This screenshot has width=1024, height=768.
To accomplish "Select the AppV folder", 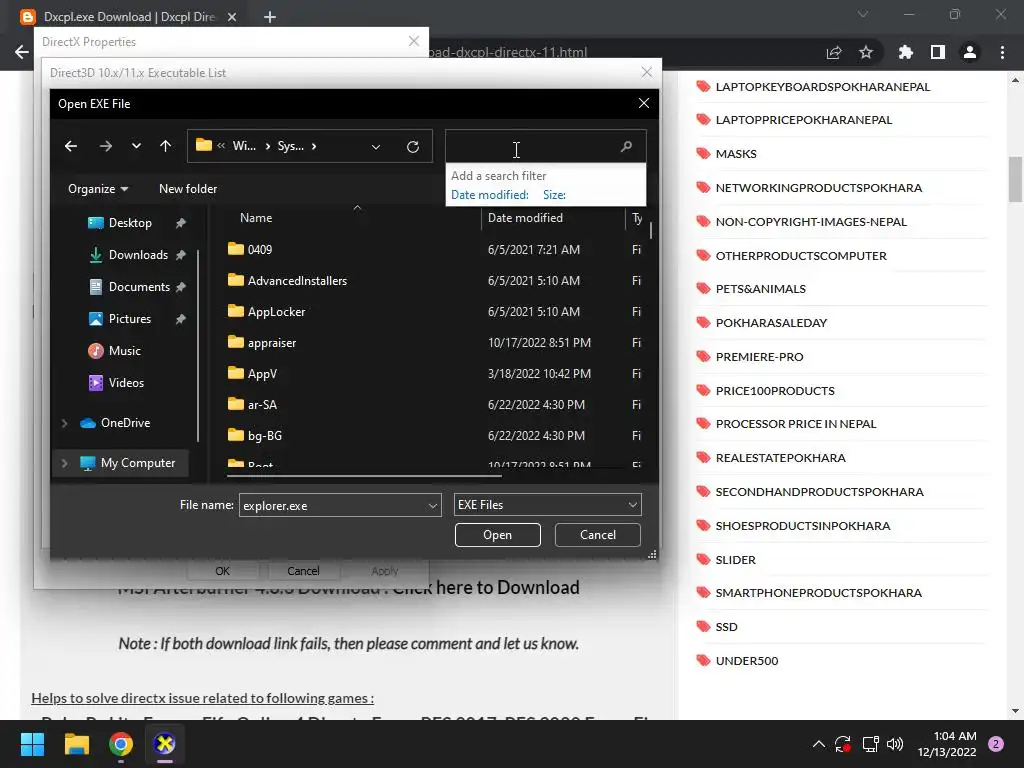I will [262, 374].
